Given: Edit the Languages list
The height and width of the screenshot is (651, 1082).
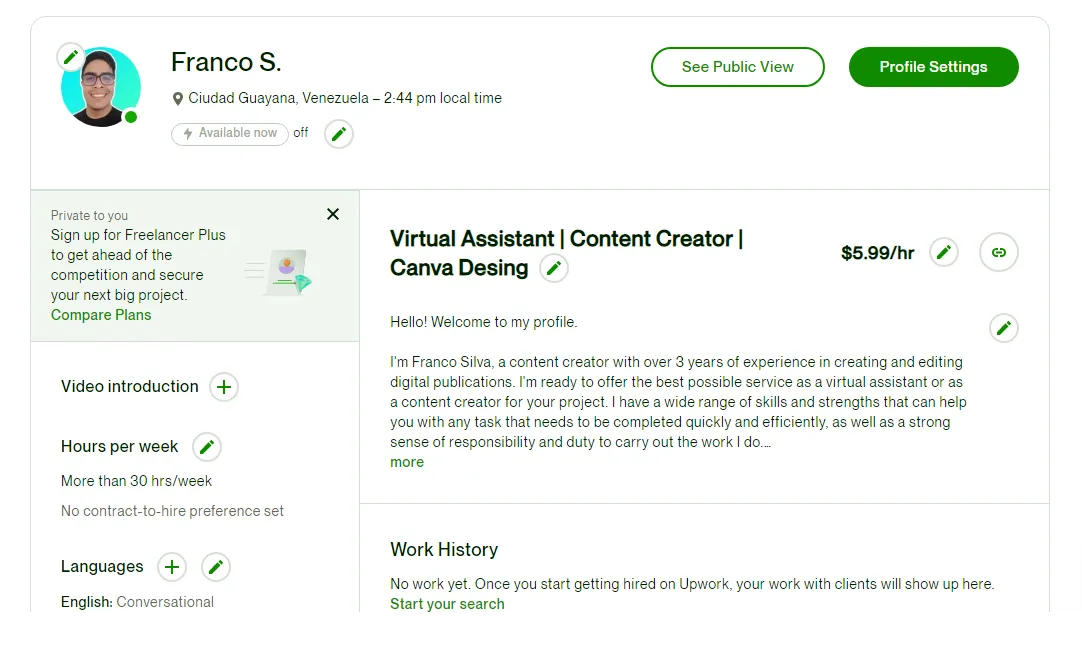Looking at the screenshot, I should click(x=216, y=567).
